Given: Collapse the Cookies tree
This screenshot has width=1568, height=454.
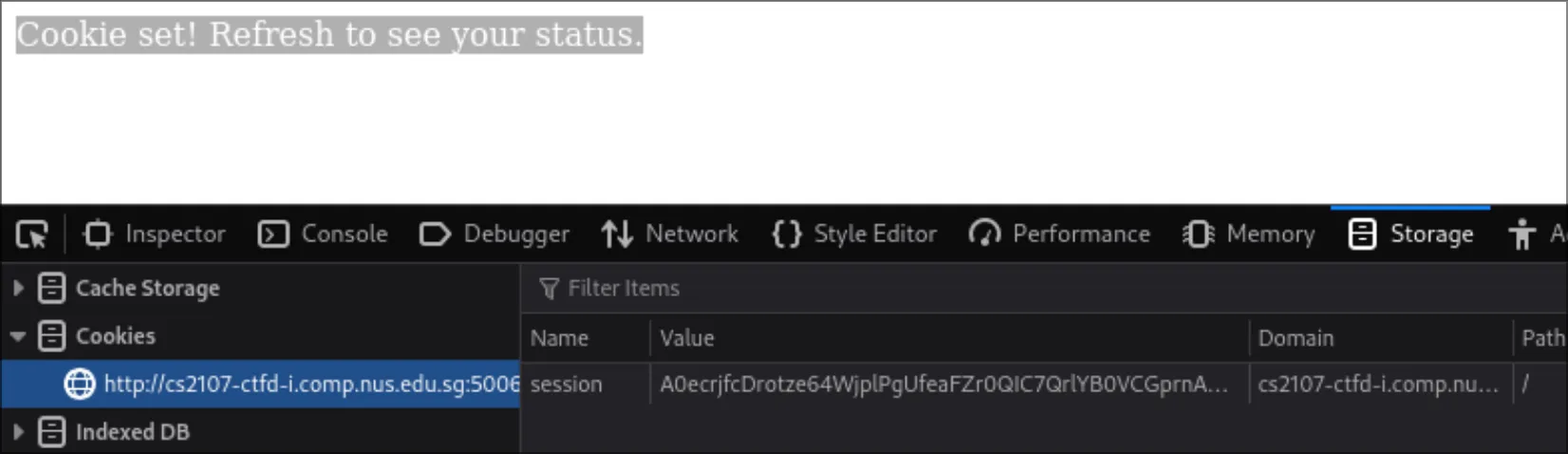Looking at the screenshot, I should tap(18, 336).
